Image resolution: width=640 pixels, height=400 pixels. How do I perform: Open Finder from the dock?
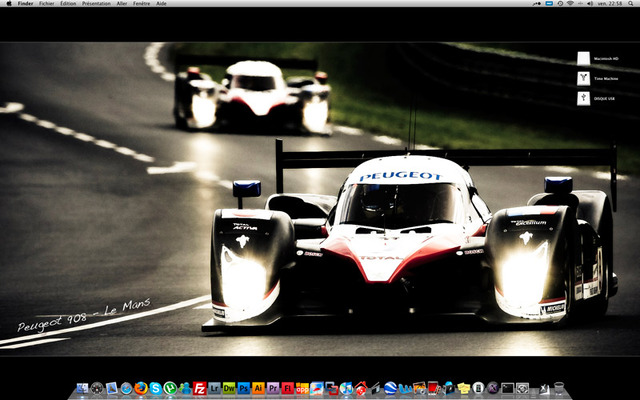pos(82,388)
